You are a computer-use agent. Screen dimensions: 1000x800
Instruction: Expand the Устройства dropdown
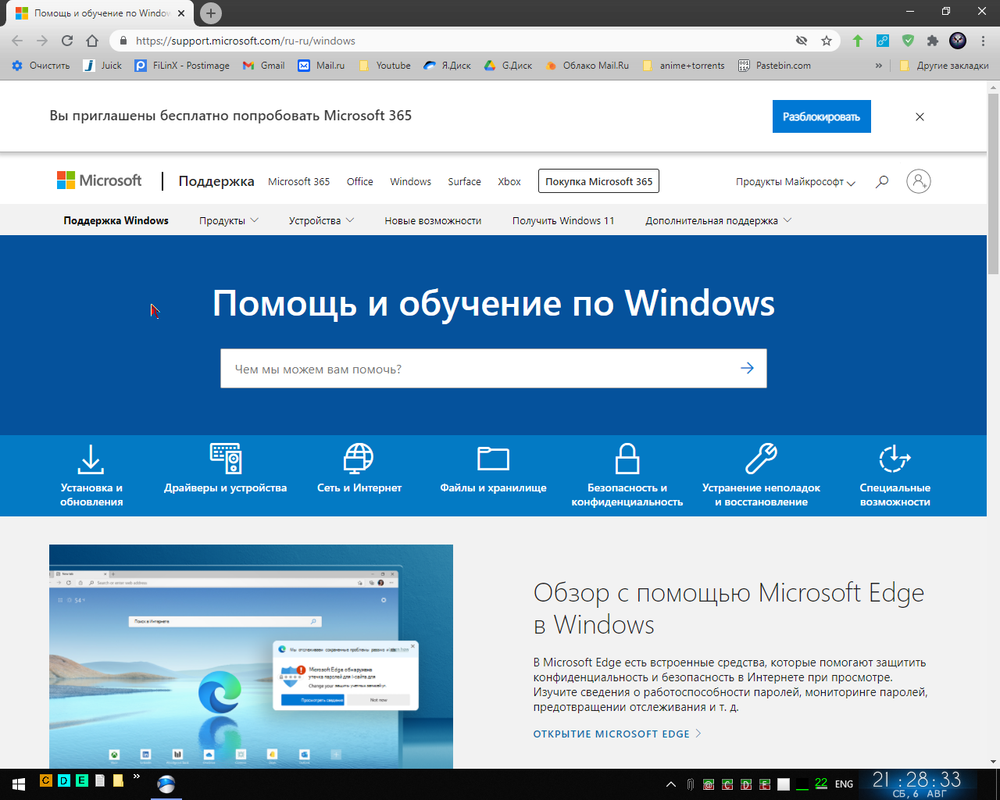(x=321, y=221)
